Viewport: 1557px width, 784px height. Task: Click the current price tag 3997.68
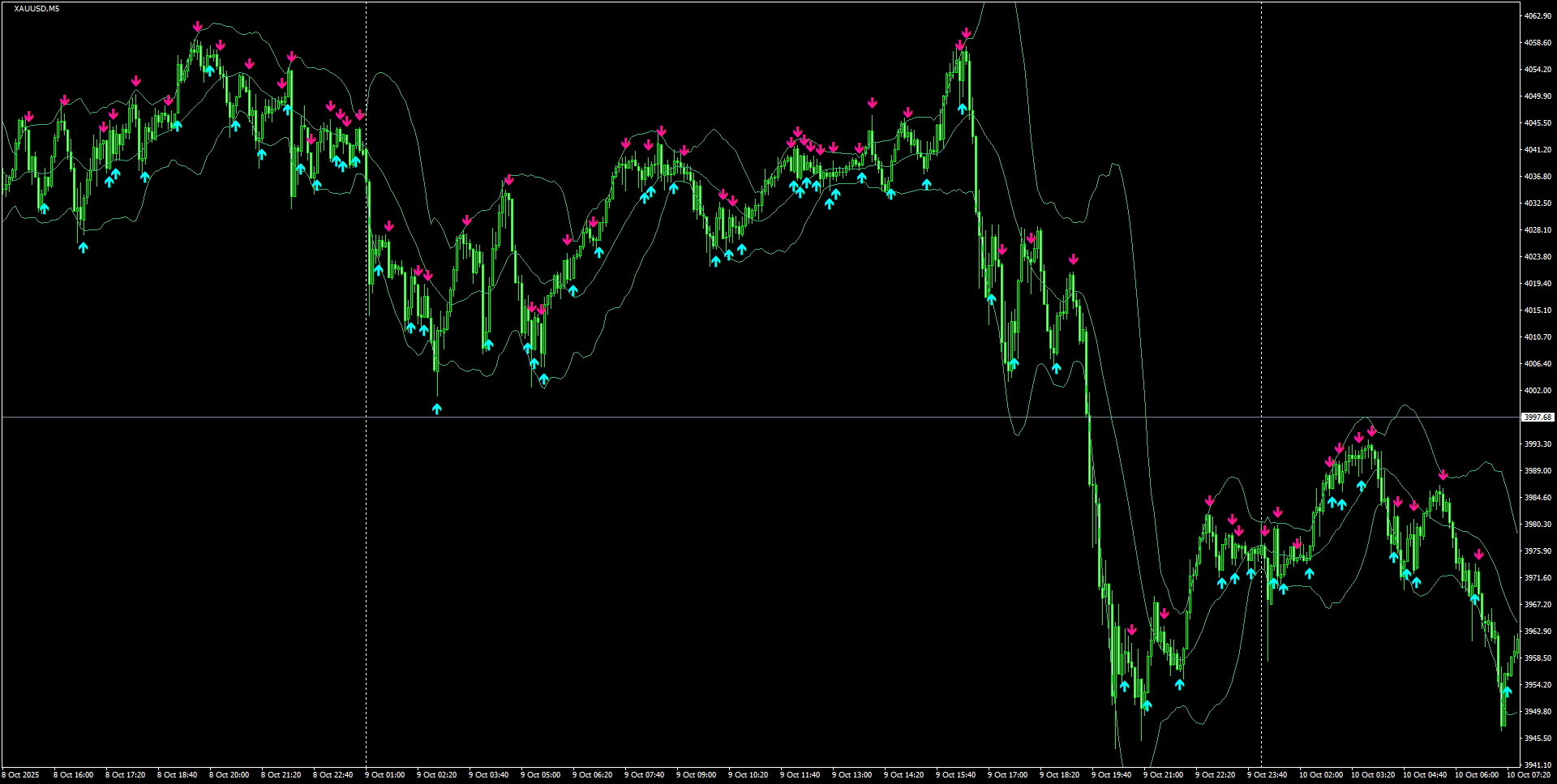point(1538,417)
